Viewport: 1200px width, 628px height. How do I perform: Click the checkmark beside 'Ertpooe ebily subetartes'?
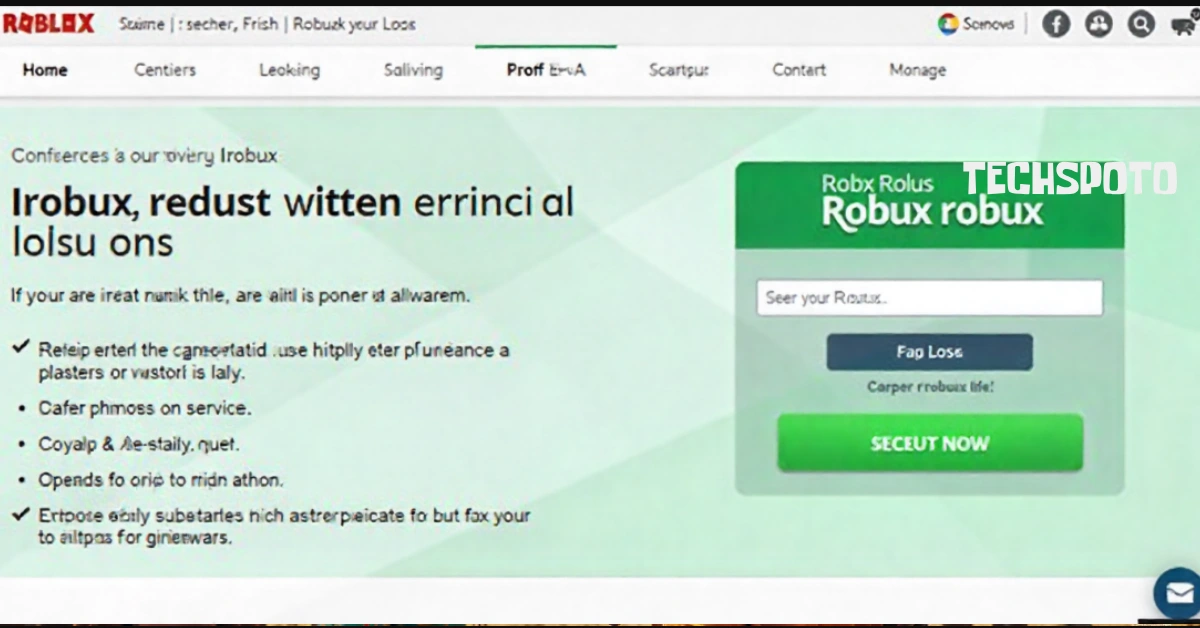20,514
